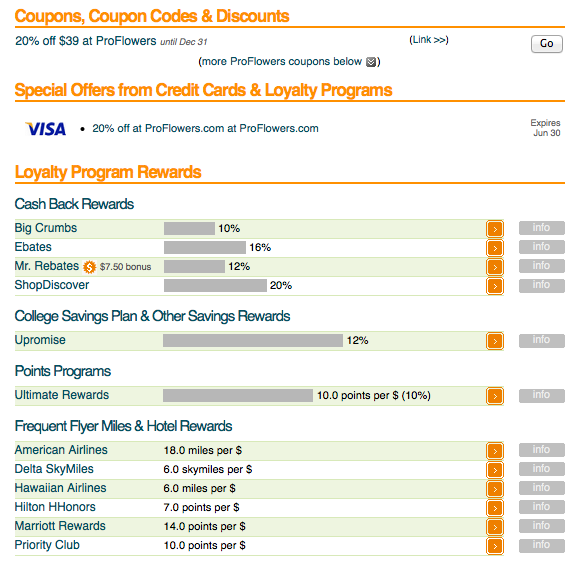This screenshot has width=576, height=564.
Task: Click the orange arrow for American Airlines
Action: pos(495,451)
